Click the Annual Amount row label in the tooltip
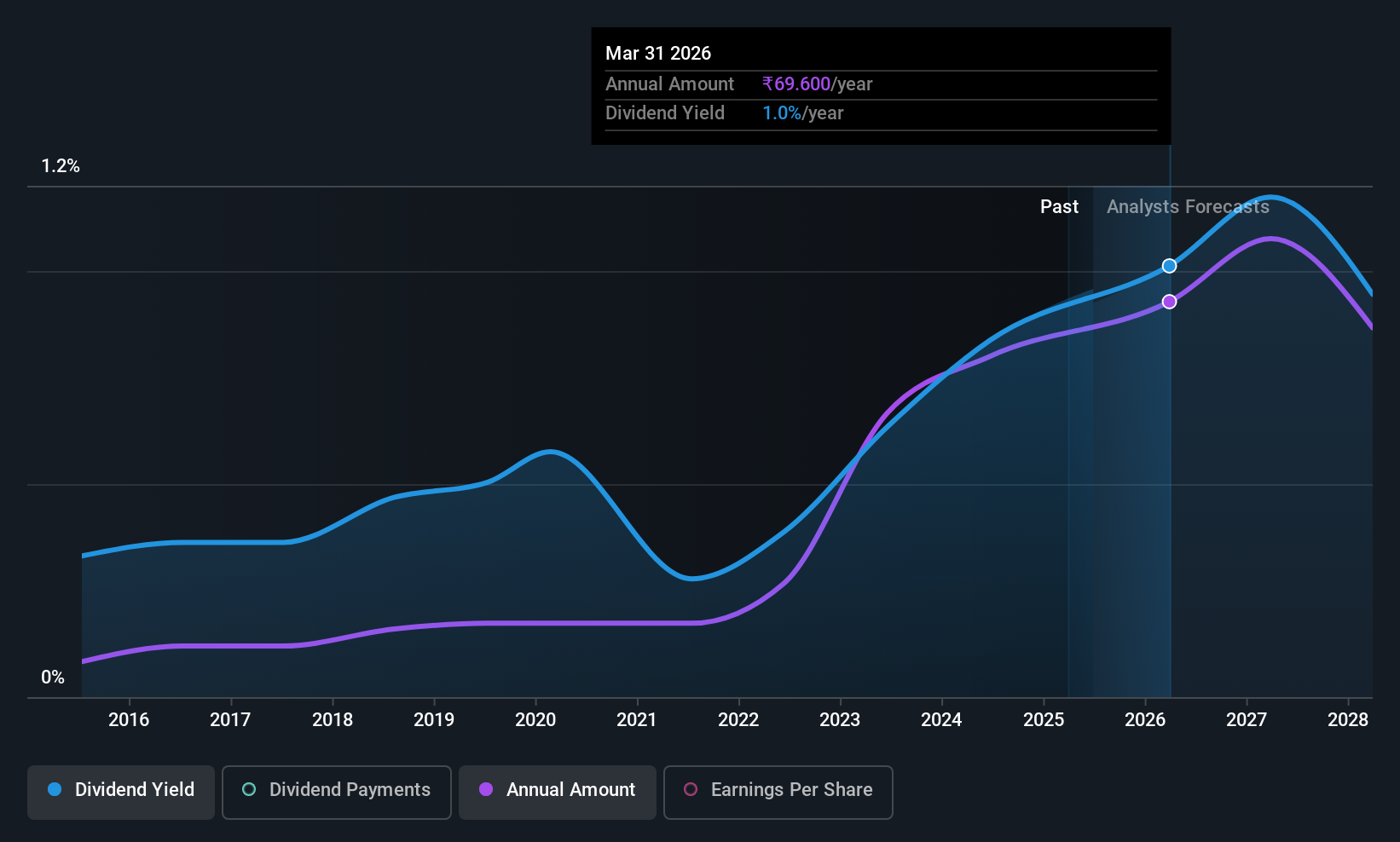Image resolution: width=1400 pixels, height=842 pixels. [669, 84]
